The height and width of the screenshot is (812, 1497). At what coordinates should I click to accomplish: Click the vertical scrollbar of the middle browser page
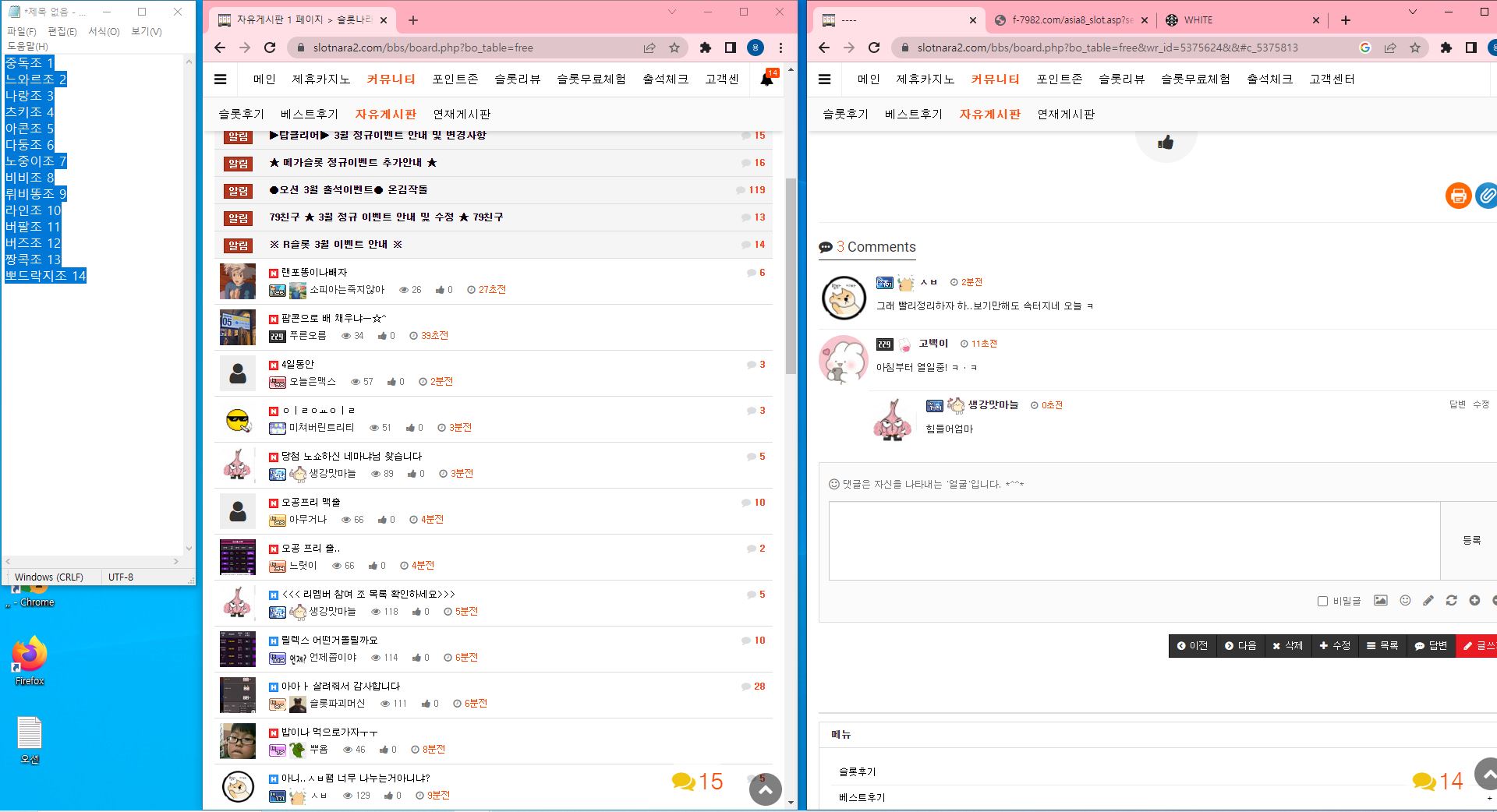point(791,277)
